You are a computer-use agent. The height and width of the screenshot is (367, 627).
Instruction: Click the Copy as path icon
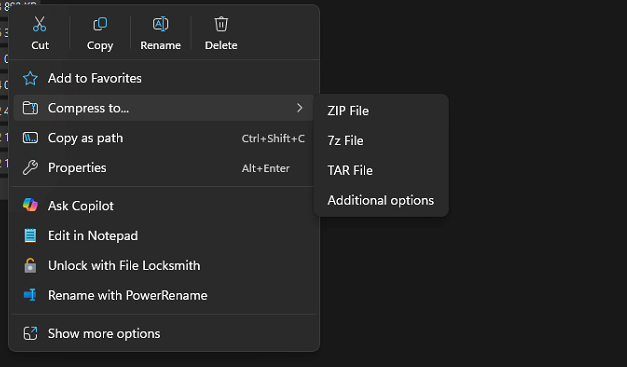(x=30, y=138)
